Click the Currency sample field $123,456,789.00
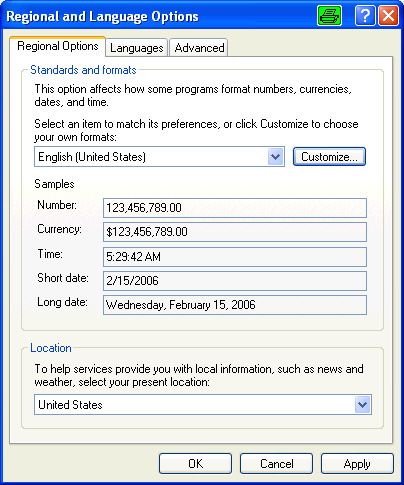 tap(235, 232)
